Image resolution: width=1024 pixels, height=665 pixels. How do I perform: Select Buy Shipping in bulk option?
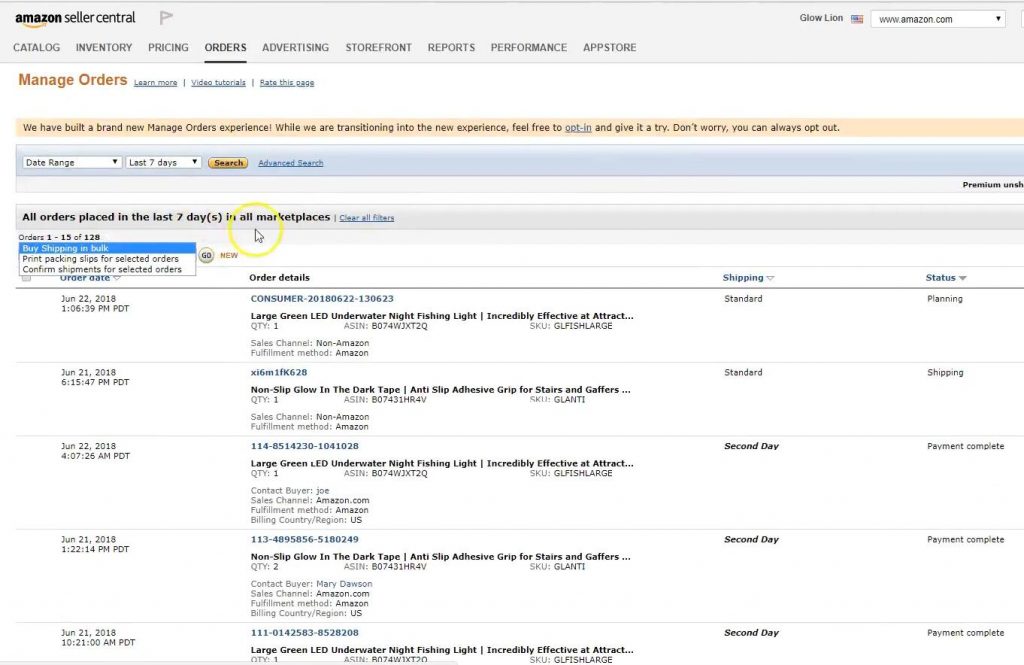[107, 248]
